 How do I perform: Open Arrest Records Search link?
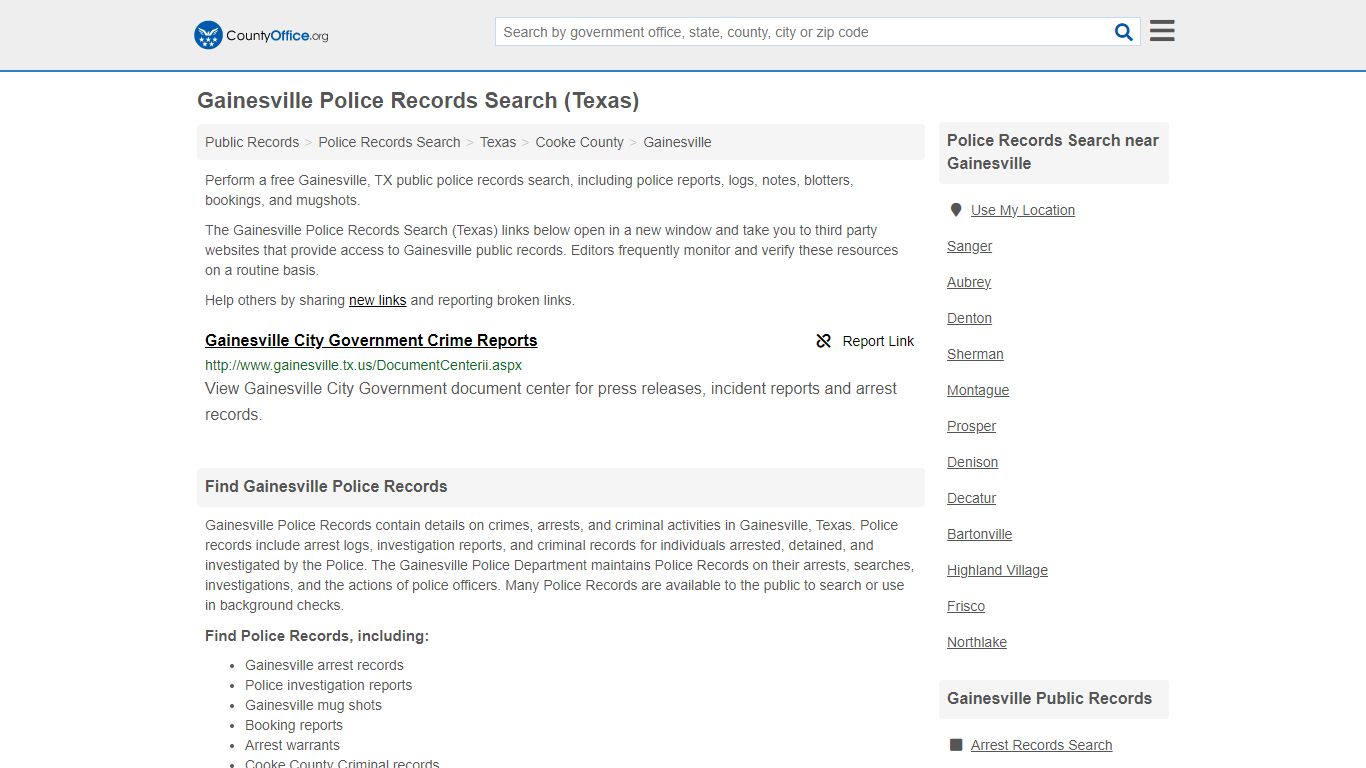[x=1041, y=745]
